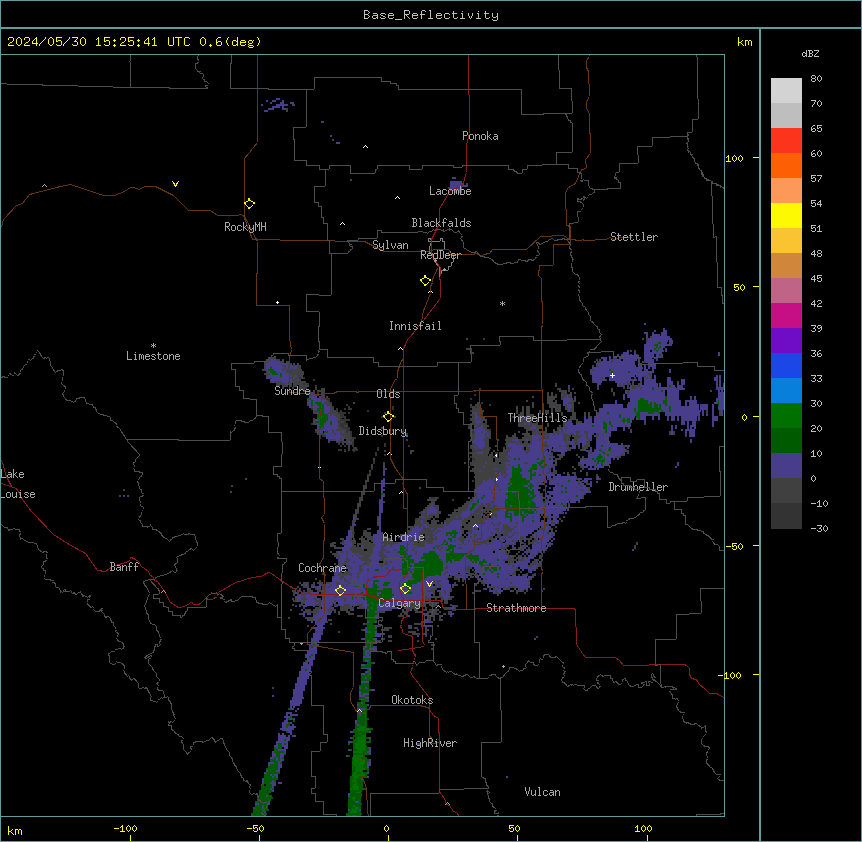Viewport: 862px width, 842px height.
Task: Pick the magenta 39-42 dBZ legend swatch
Action: [x=786, y=315]
